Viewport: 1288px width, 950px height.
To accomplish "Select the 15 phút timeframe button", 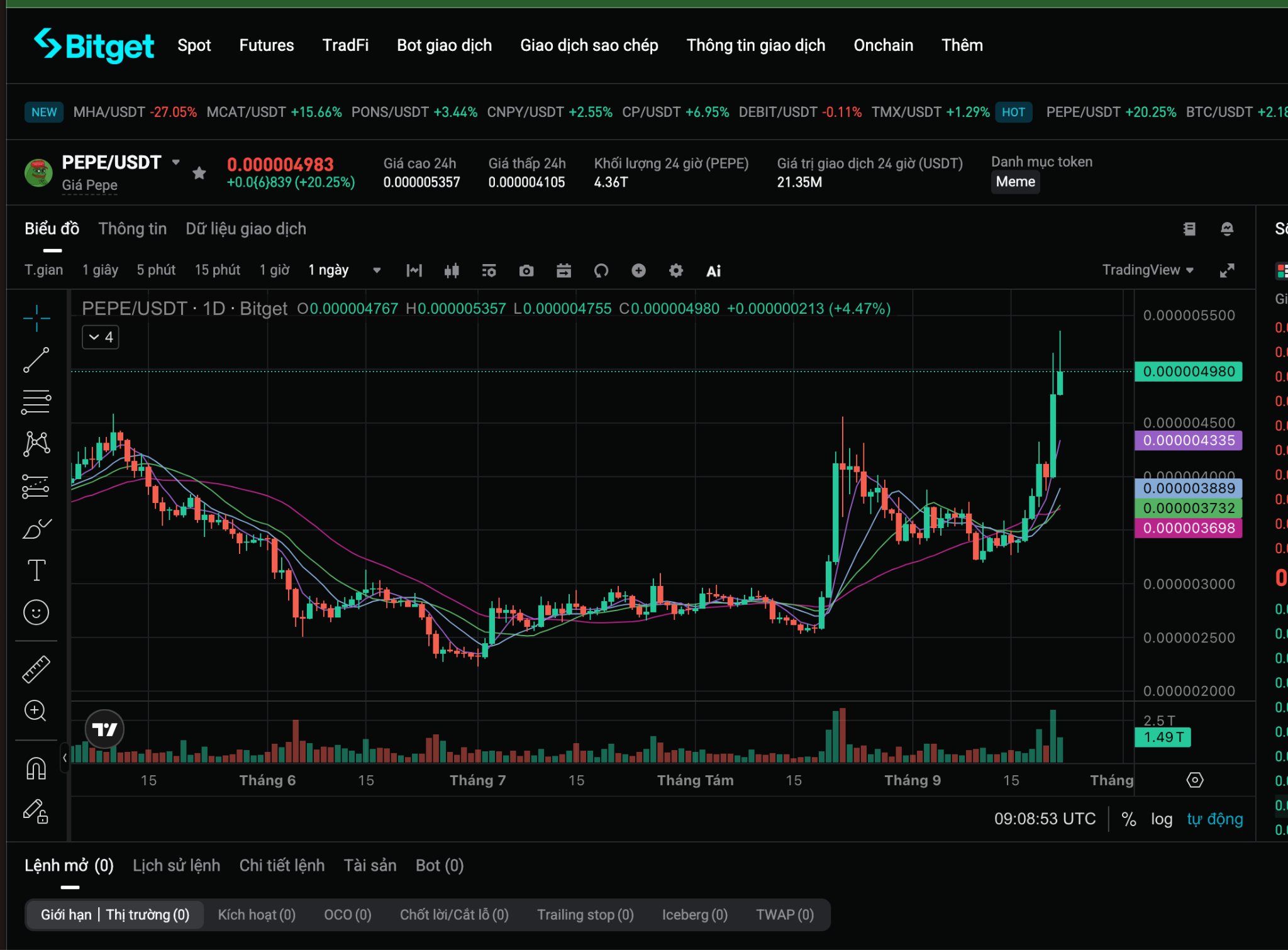I will point(218,270).
